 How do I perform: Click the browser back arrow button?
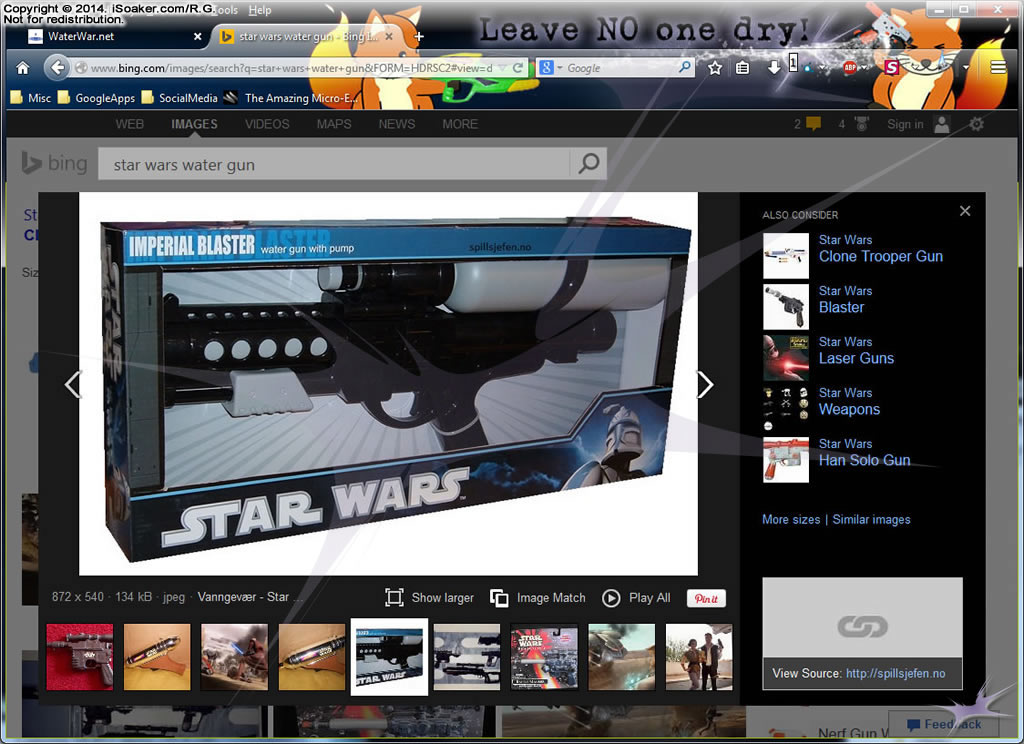(57, 67)
